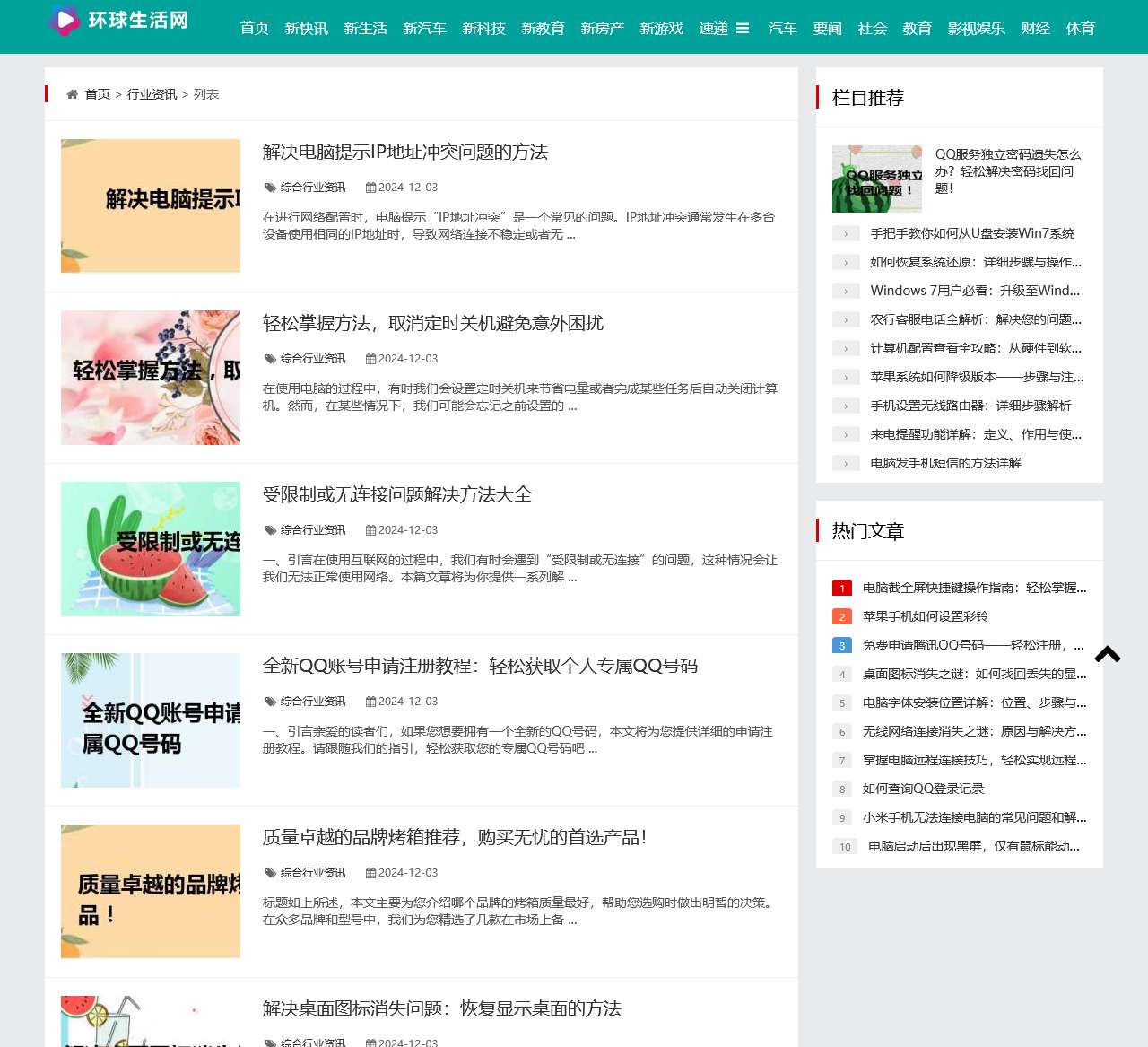Viewport: 1148px width, 1047px height.
Task: Click the chevron icon beside 计算机配置查看全攻略
Action: coord(846,348)
